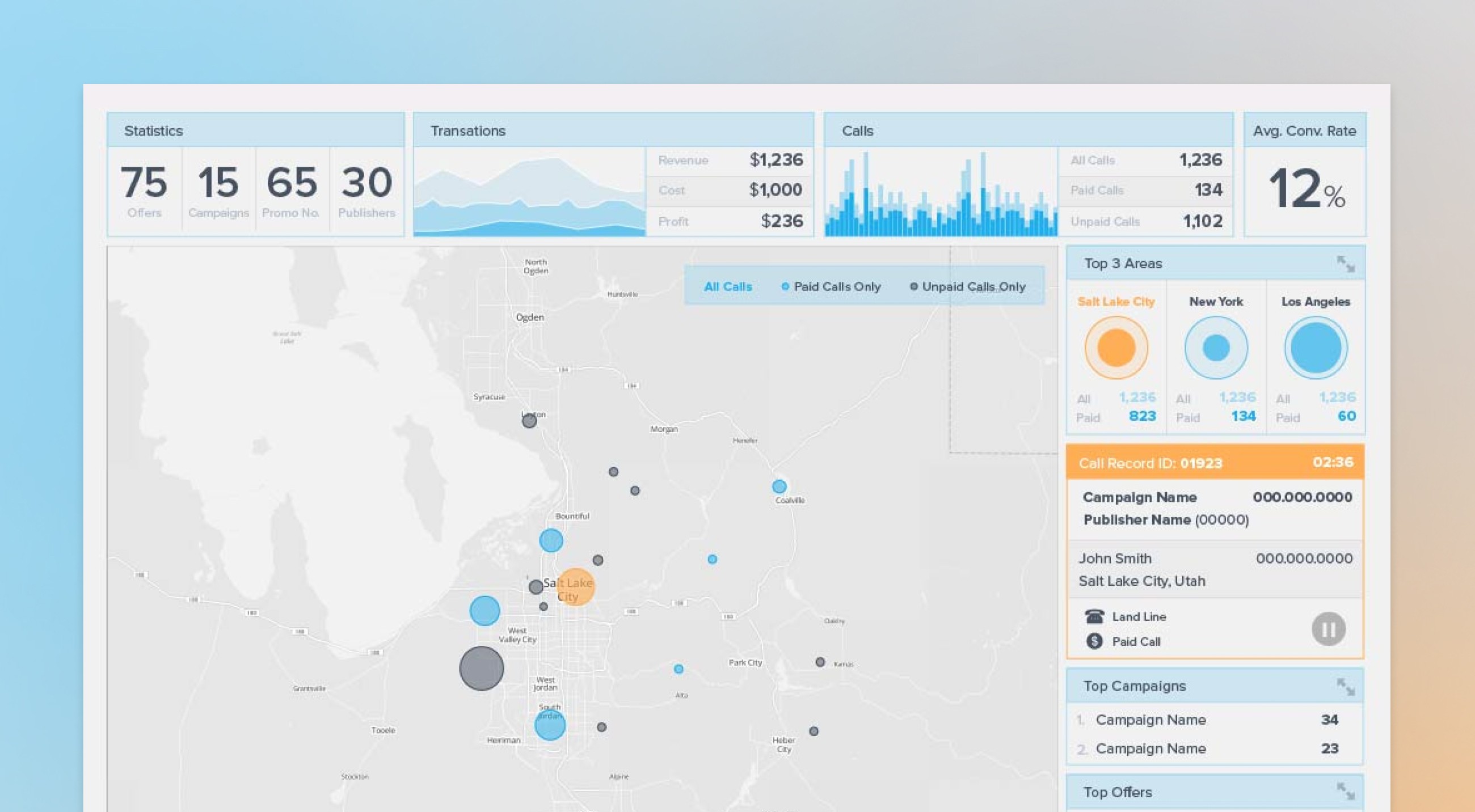Select the Salt Lake City orange area circle
This screenshot has width=1475, height=812.
pos(1116,348)
